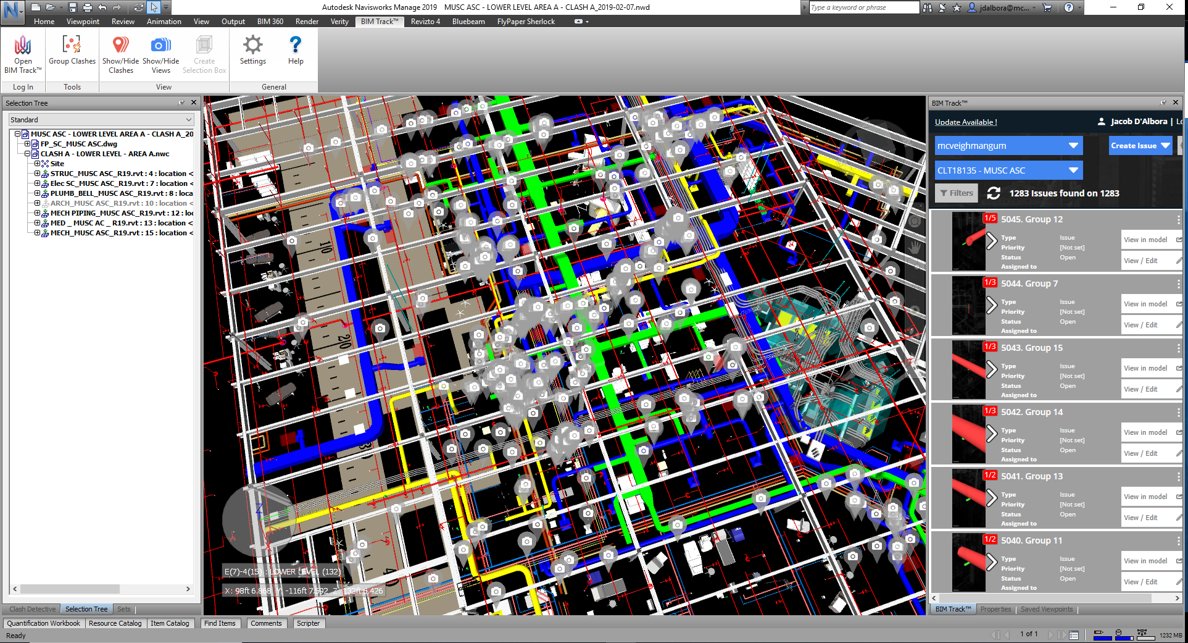Click the keyword search input field

(863, 7)
